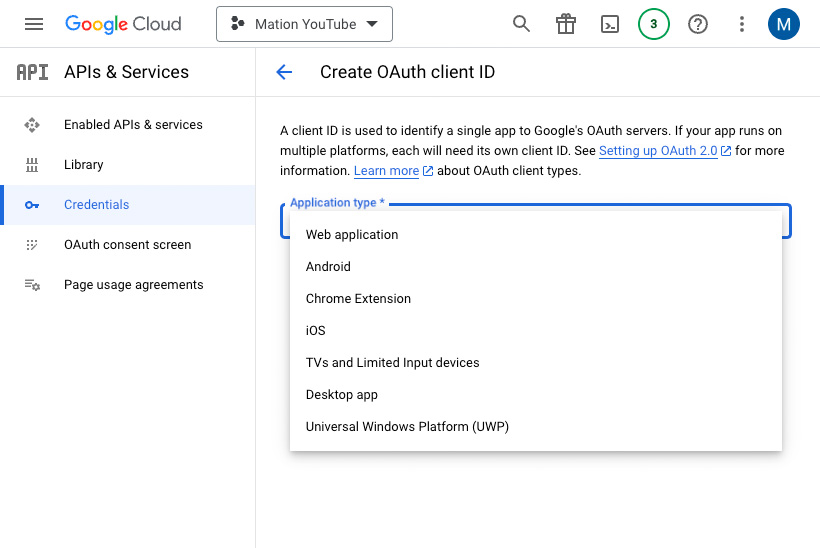Click the OAuth consent screen icon
Viewport: 820px width, 548px height.
coord(32,245)
